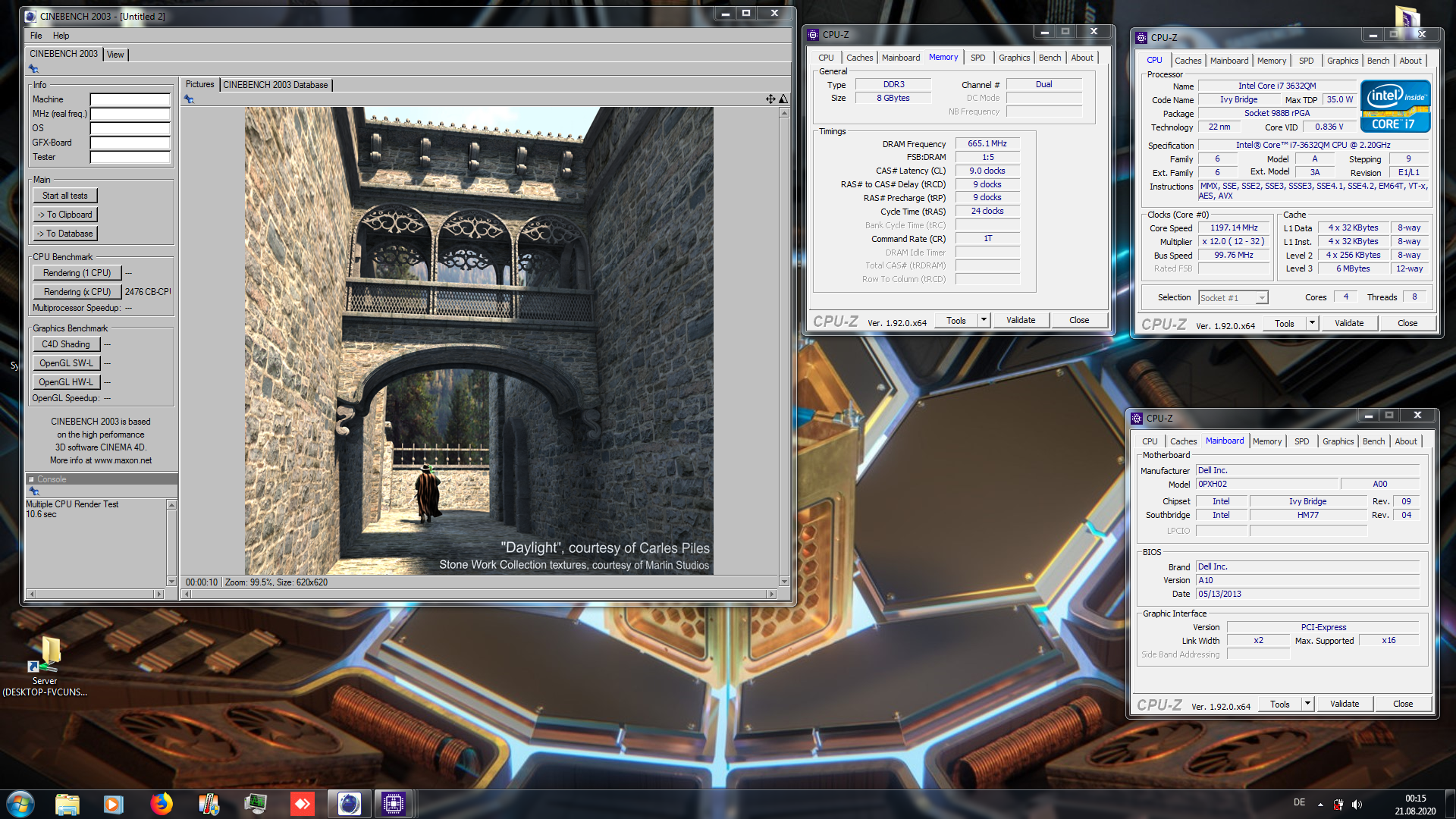Screen dimensions: 1456x819
Task: Click the Start all tests button
Action: coord(64,196)
